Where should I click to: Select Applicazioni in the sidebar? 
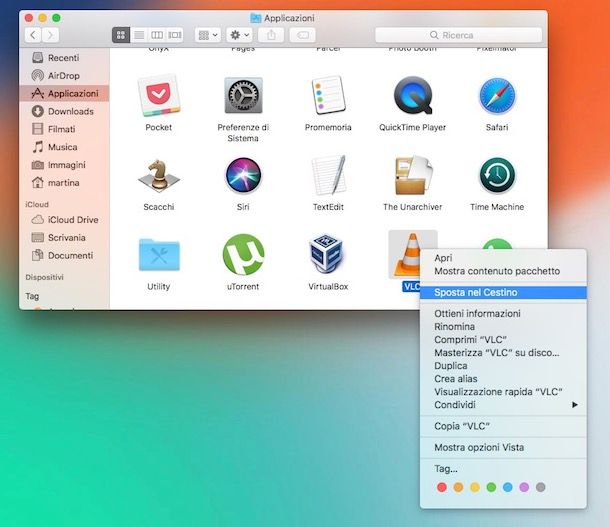click(64, 93)
